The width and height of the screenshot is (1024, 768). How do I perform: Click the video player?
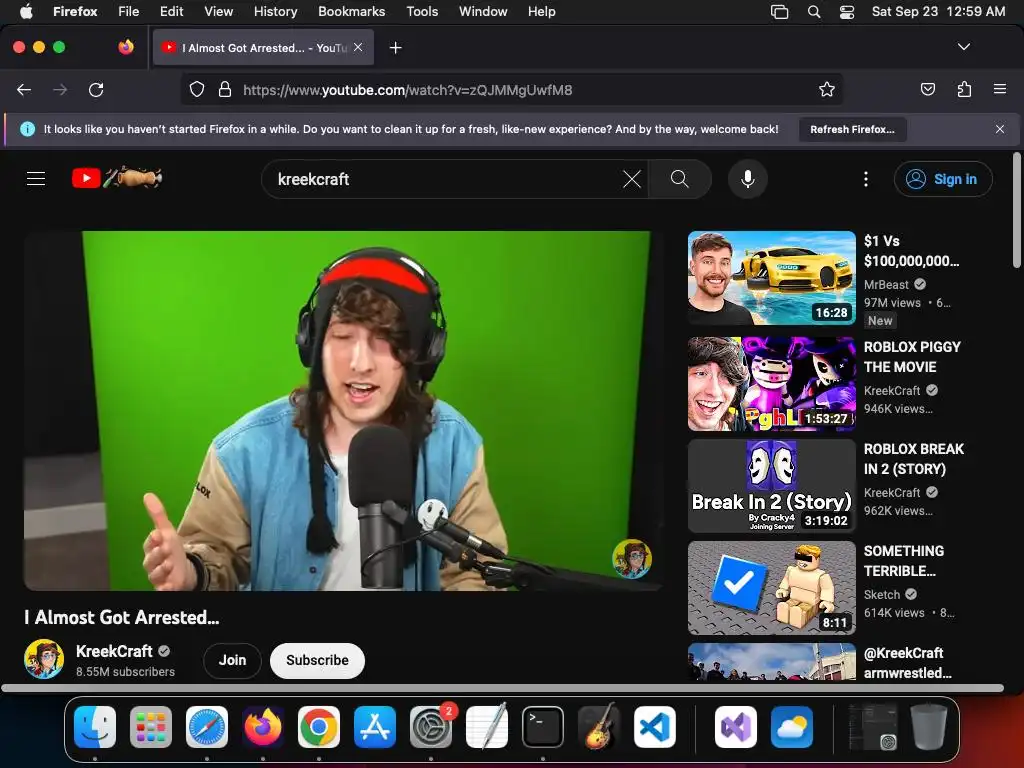343,410
